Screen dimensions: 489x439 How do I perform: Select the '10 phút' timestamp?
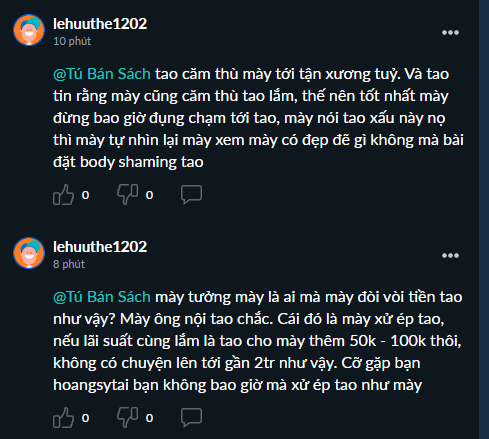[72, 41]
